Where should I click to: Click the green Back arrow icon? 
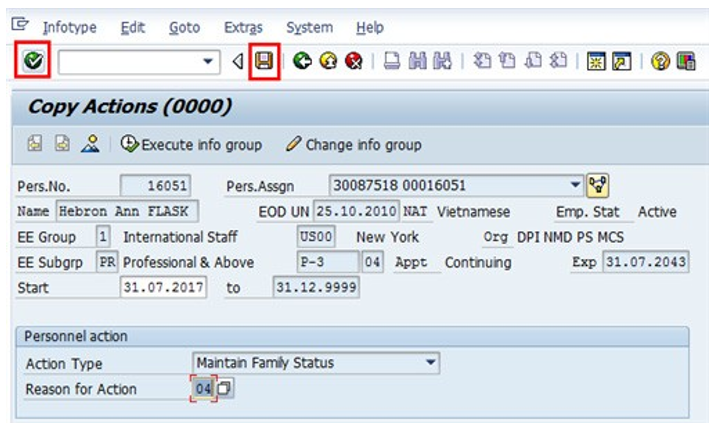pyautogui.click(x=302, y=60)
